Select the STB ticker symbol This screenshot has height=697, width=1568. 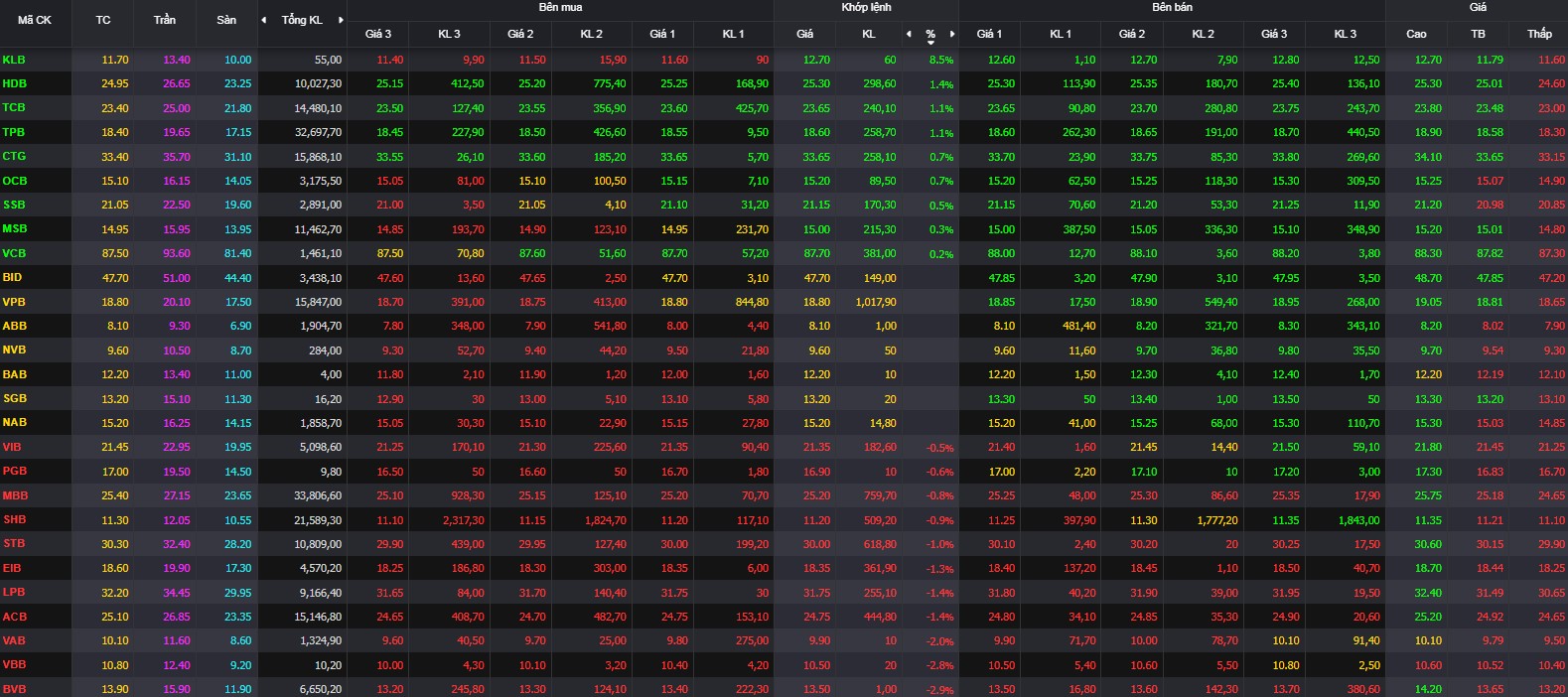[x=14, y=544]
